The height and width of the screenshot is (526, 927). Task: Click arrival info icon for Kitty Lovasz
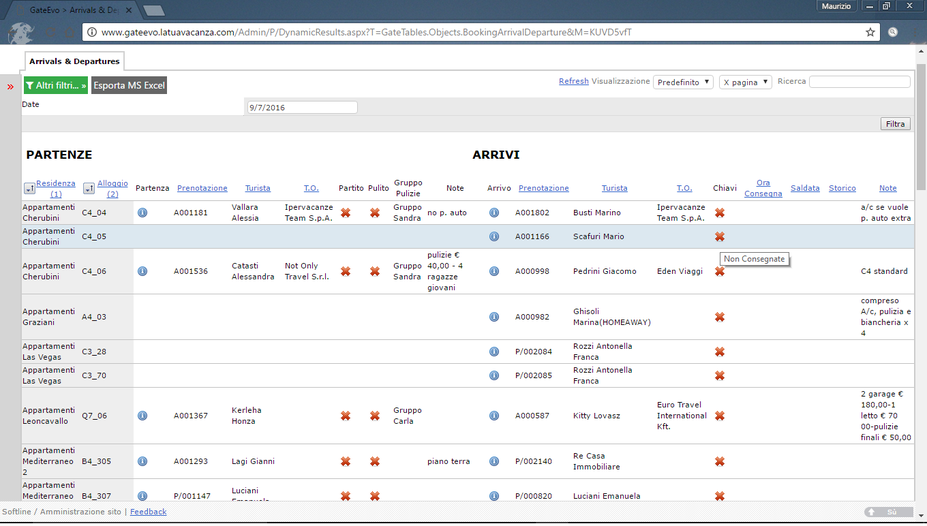pos(494,416)
